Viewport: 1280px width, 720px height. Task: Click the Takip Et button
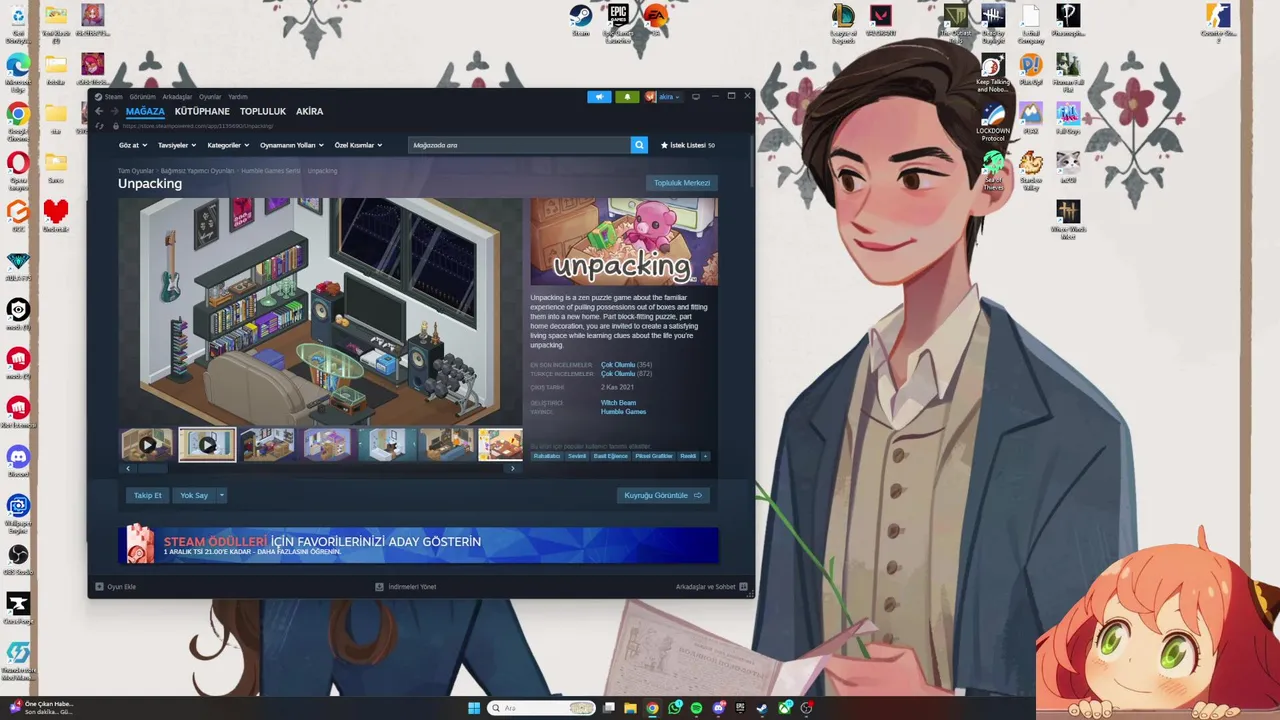(x=148, y=495)
